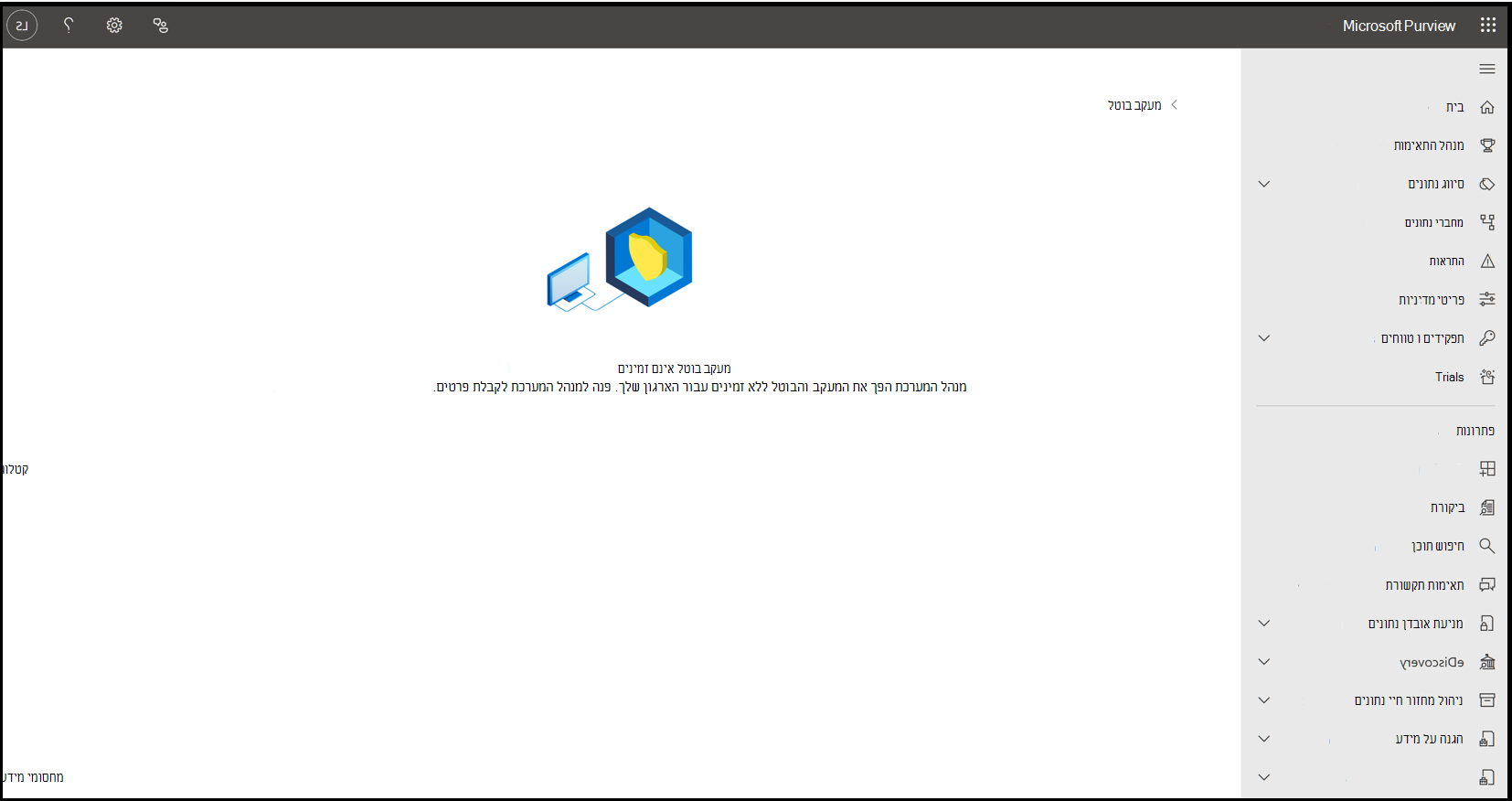Expand Roles and scopes (תפקידים וטווחים) chevron
1512x801 pixels.
coord(1264,338)
